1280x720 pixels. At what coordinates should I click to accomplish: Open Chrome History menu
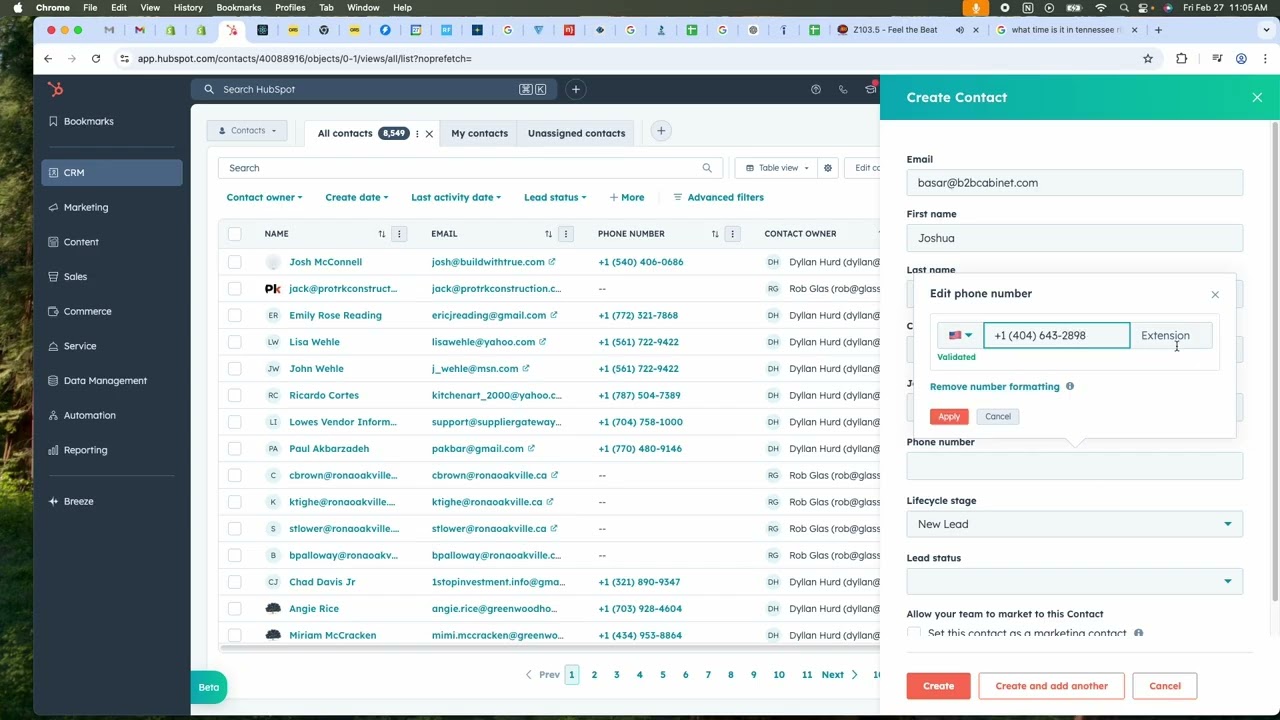click(x=188, y=8)
